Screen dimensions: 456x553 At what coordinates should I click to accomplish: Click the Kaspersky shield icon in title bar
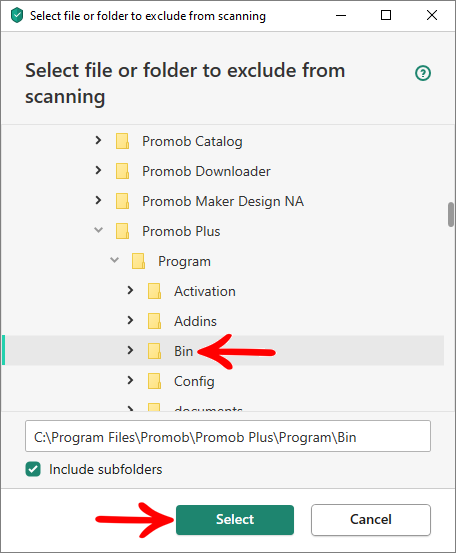pos(17,16)
